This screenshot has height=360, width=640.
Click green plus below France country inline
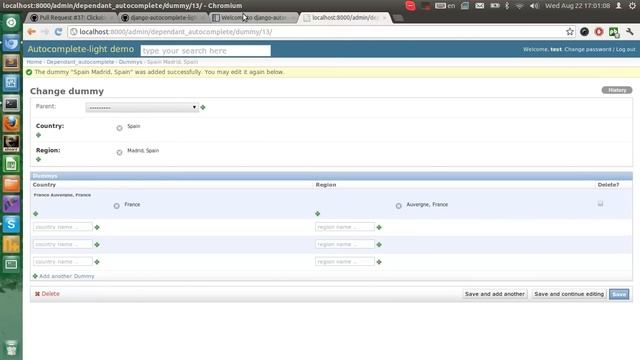point(36,214)
